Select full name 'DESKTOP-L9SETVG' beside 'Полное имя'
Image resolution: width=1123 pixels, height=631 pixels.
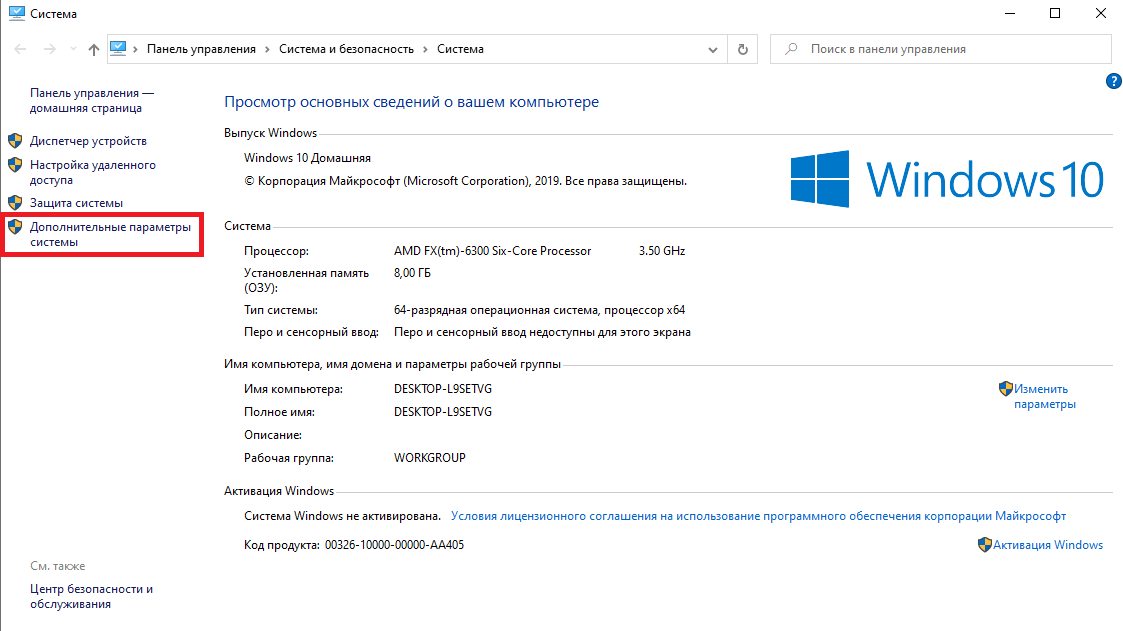(443, 412)
